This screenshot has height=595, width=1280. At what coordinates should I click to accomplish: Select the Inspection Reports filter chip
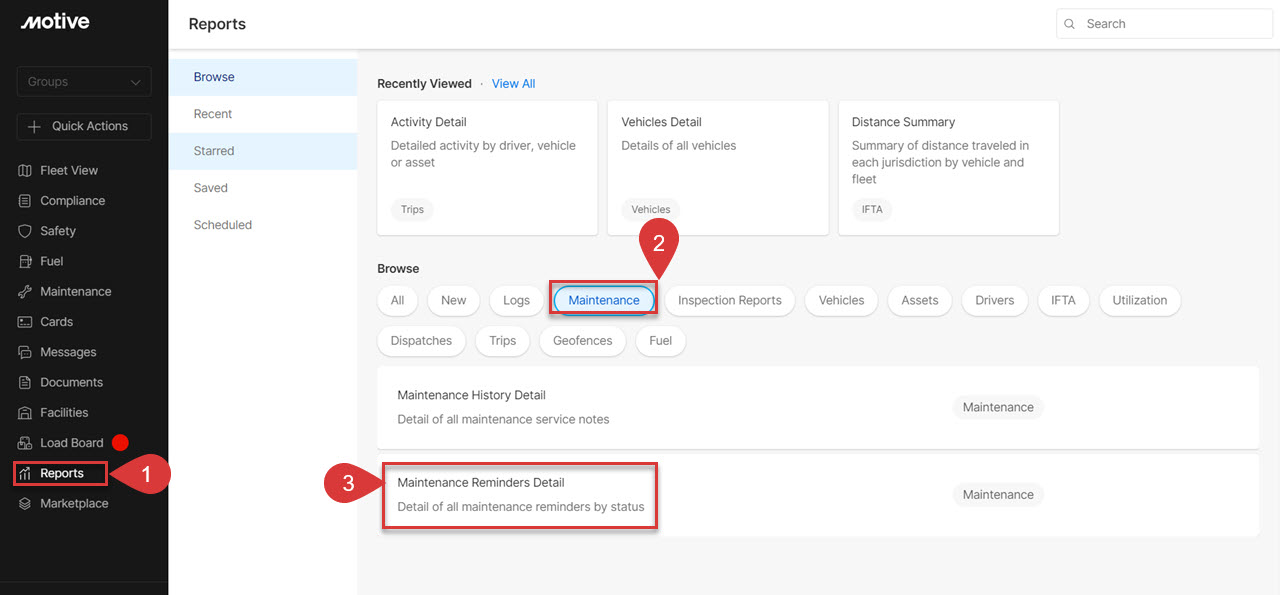click(x=729, y=300)
